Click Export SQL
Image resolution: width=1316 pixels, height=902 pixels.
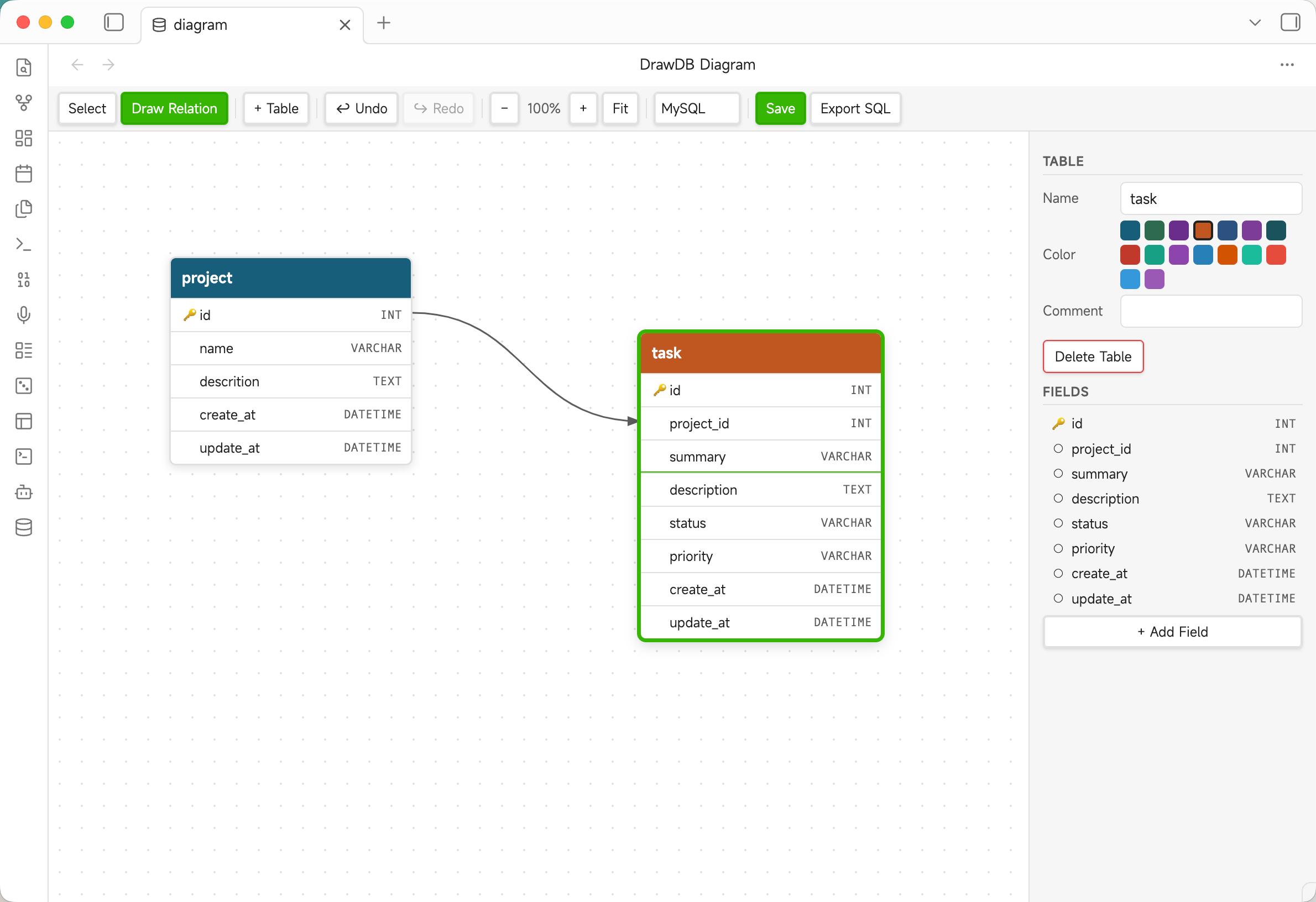(x=855, y=108)
